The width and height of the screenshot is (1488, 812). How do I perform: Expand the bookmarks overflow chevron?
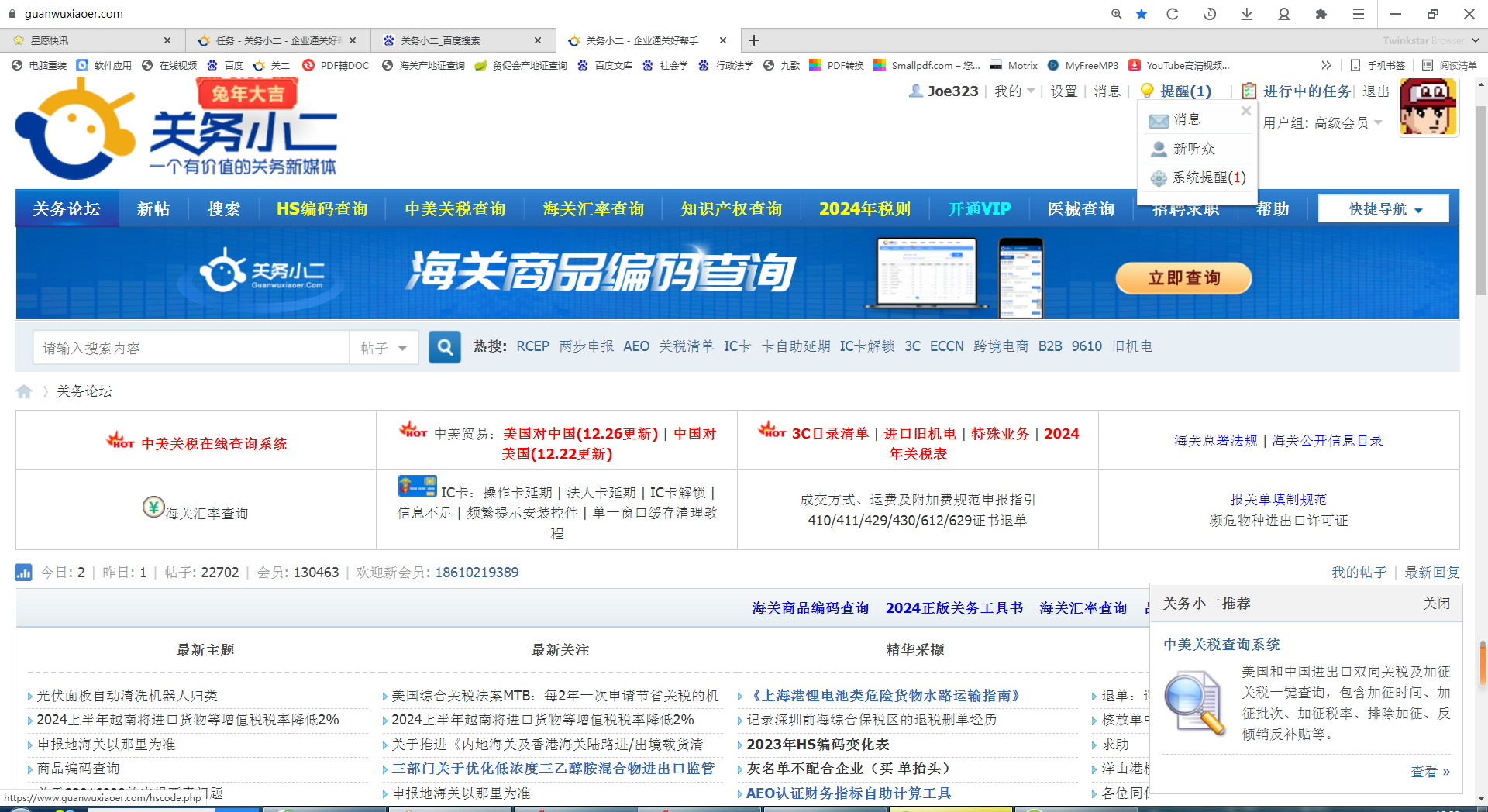click(1326, 65)
